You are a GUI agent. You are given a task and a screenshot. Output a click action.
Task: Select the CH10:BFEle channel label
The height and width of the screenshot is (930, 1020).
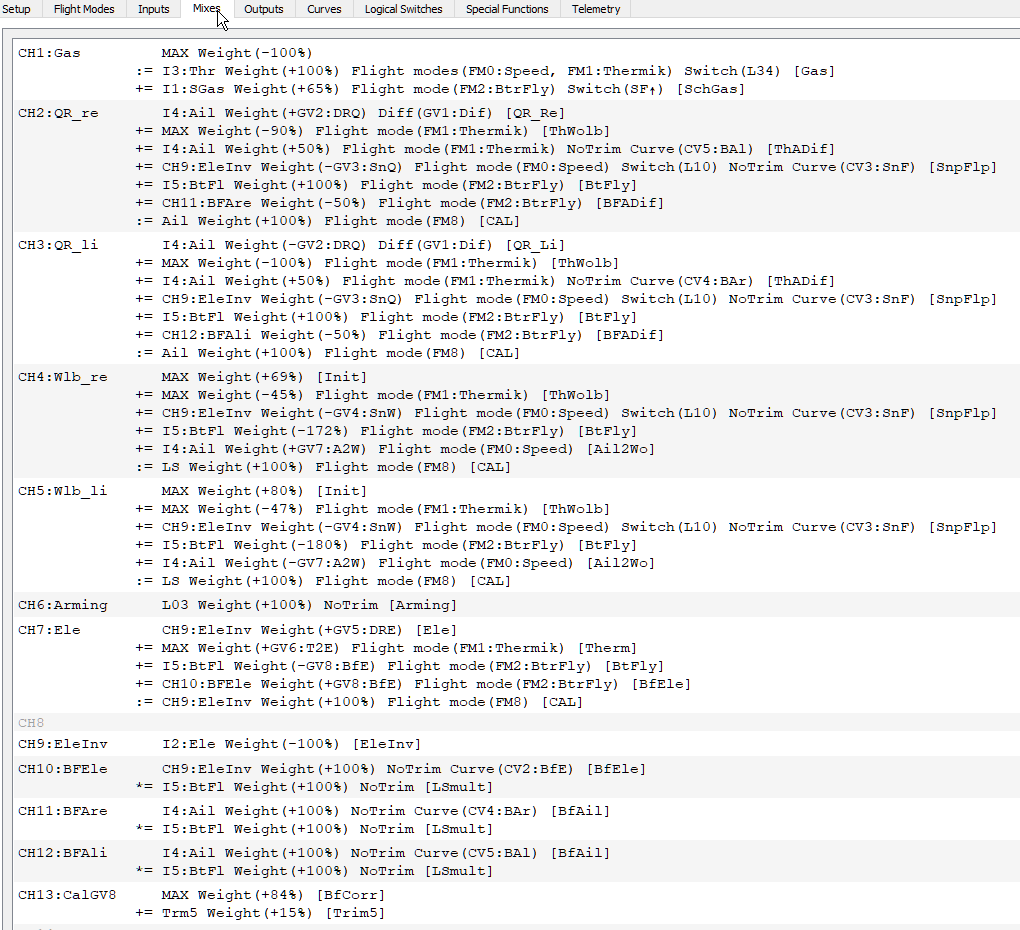(63, 769)
